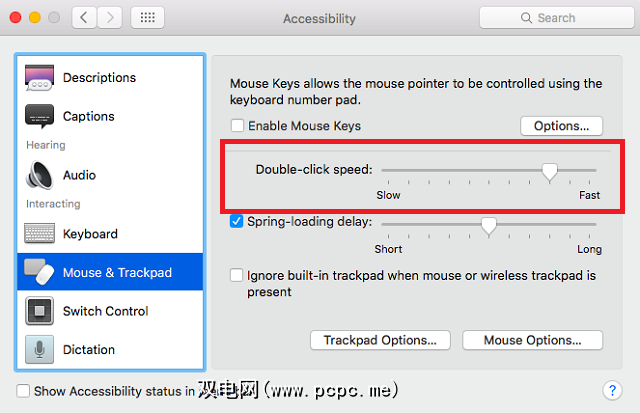Click the Trackpad Options button
The height and width of the screenshot is (413, 640).
coord(380,340)
